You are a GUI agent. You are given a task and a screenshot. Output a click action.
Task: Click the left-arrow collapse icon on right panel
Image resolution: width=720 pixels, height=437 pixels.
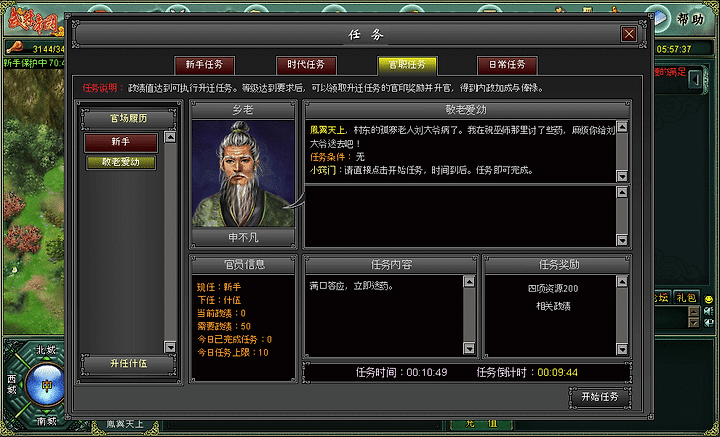696,79
